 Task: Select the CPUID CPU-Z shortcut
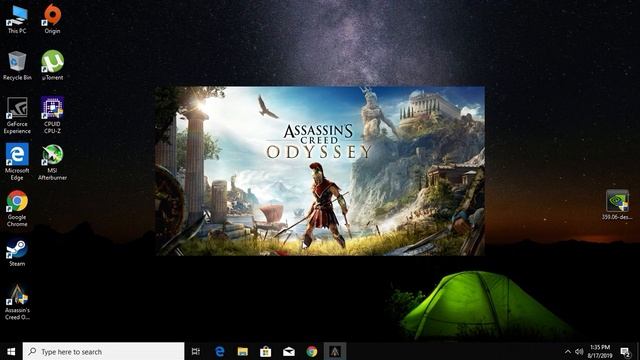click(52, 116)
